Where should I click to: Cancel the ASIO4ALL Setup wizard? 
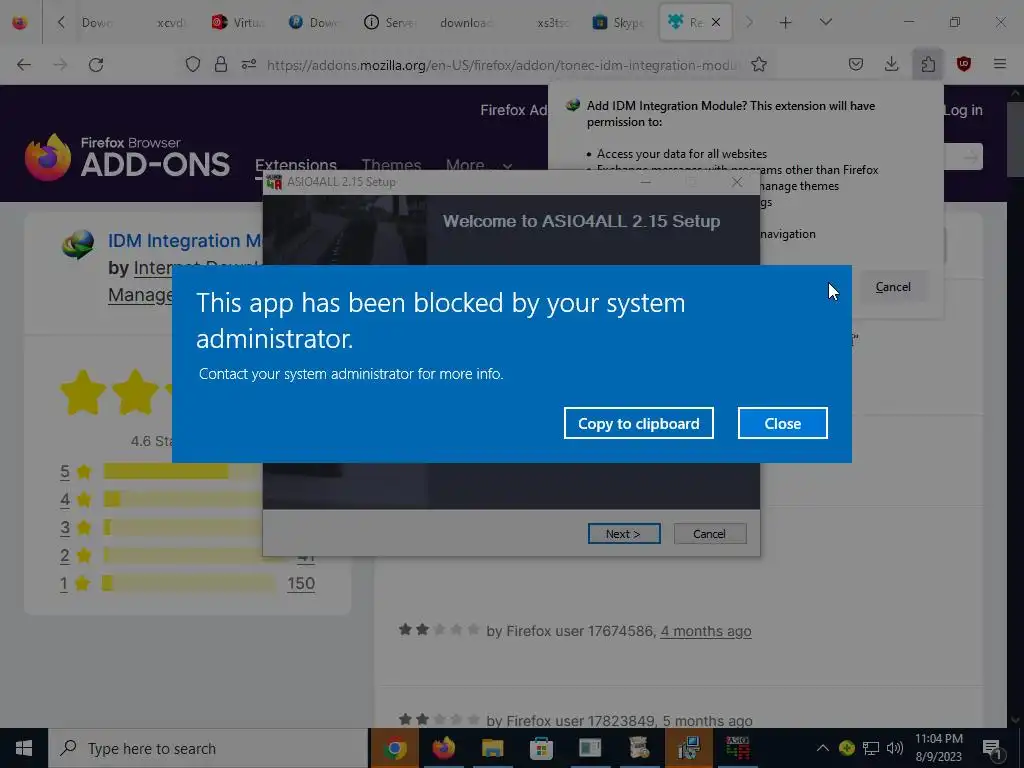(709, 534)
